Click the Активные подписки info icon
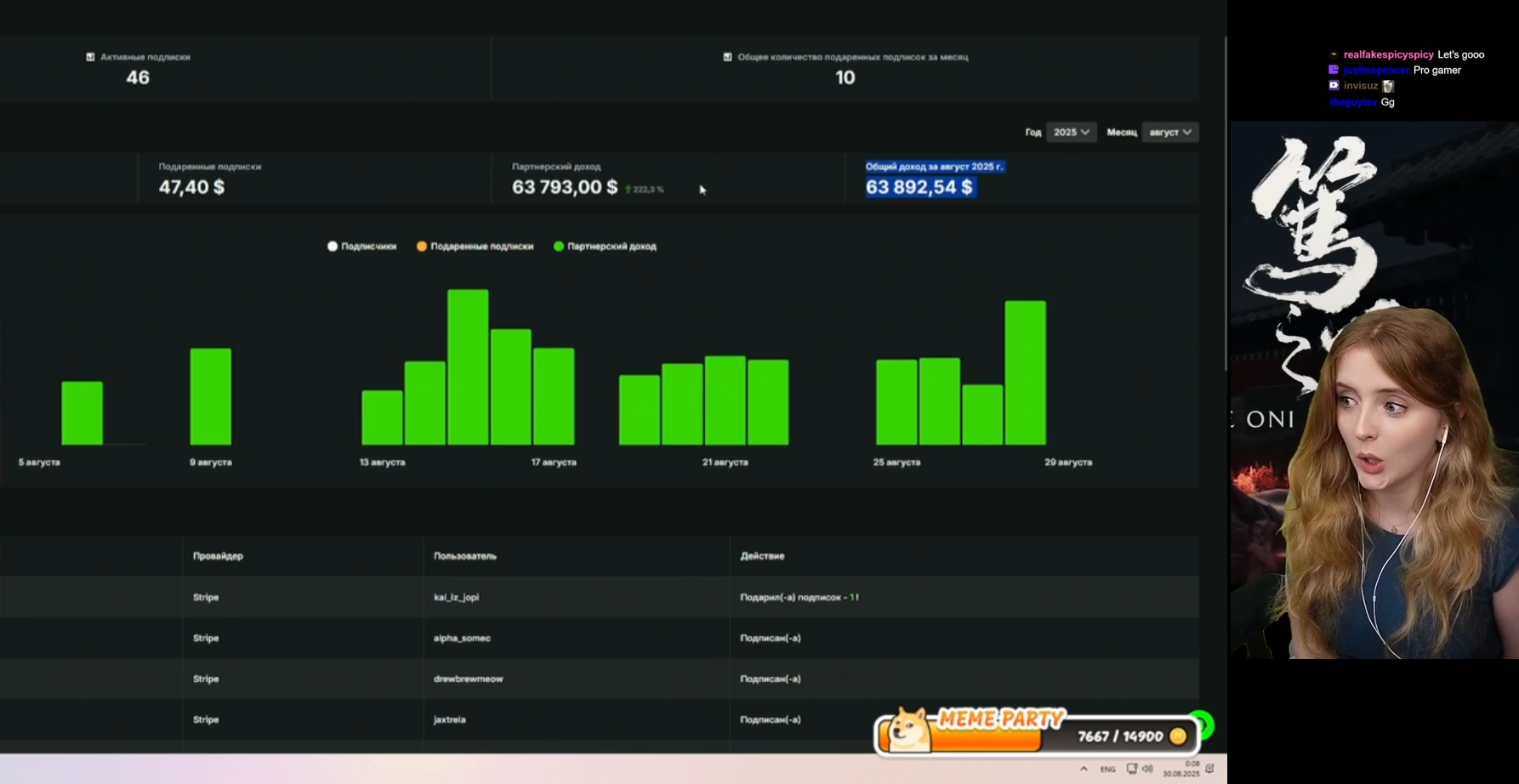The width and height of the screenshot is (1519, 784). (90, 57)
